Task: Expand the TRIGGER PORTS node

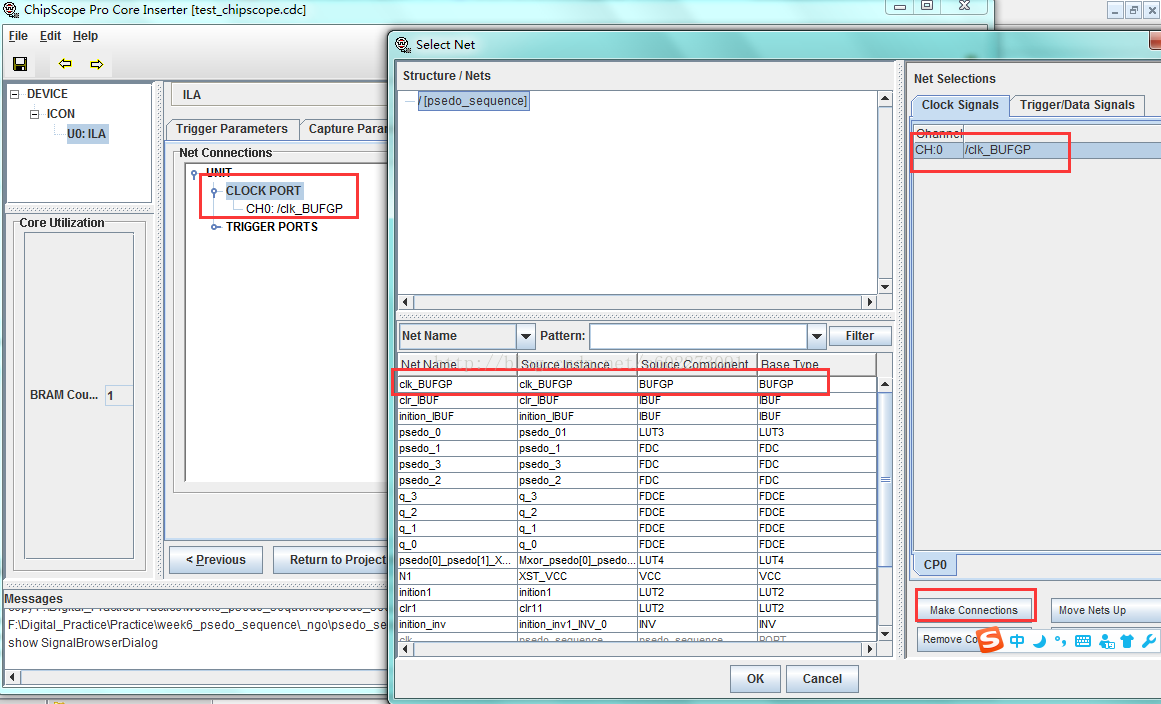Action: coord(215,227)
